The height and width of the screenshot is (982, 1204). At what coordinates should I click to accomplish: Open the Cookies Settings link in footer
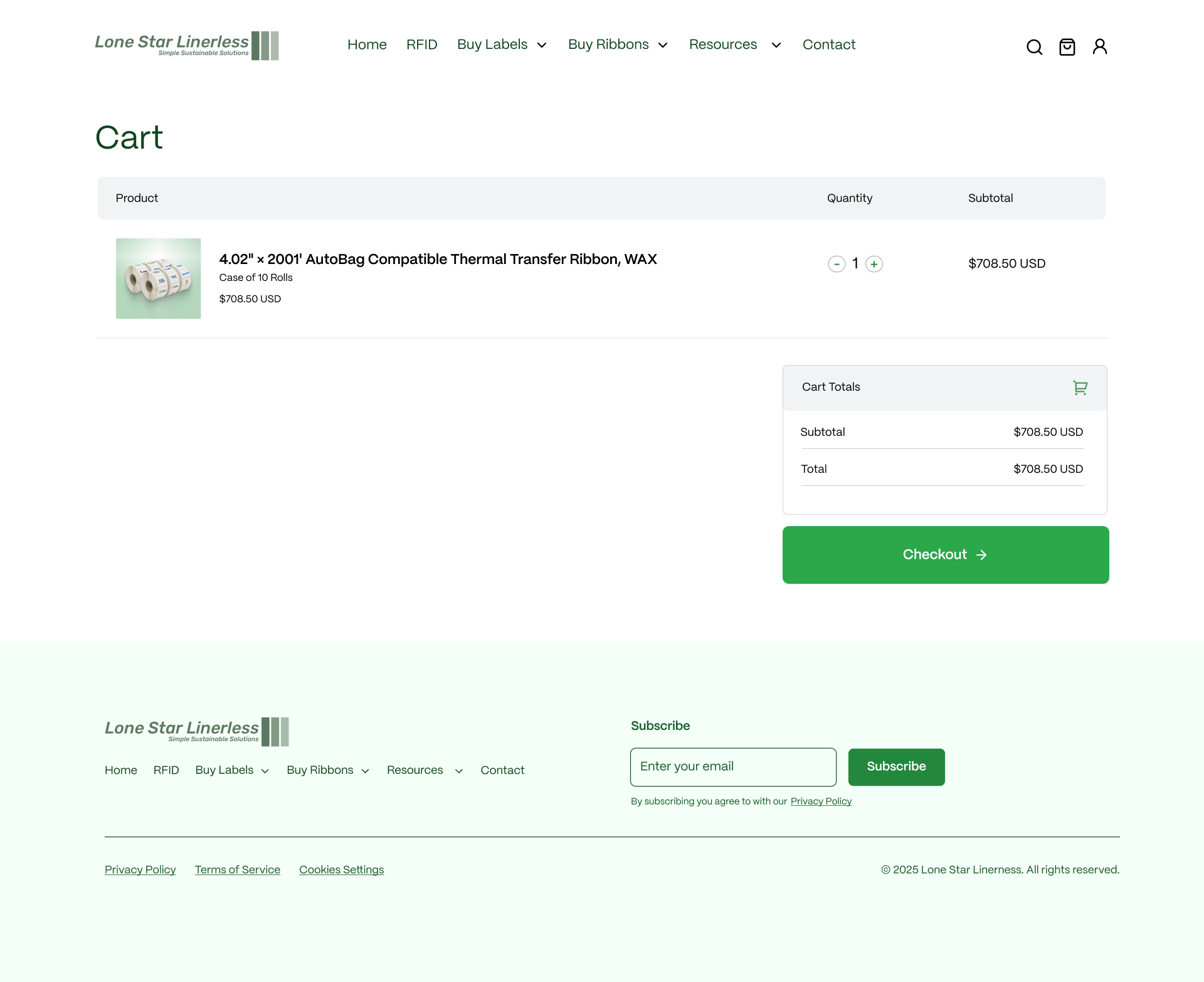click(341, 870)
